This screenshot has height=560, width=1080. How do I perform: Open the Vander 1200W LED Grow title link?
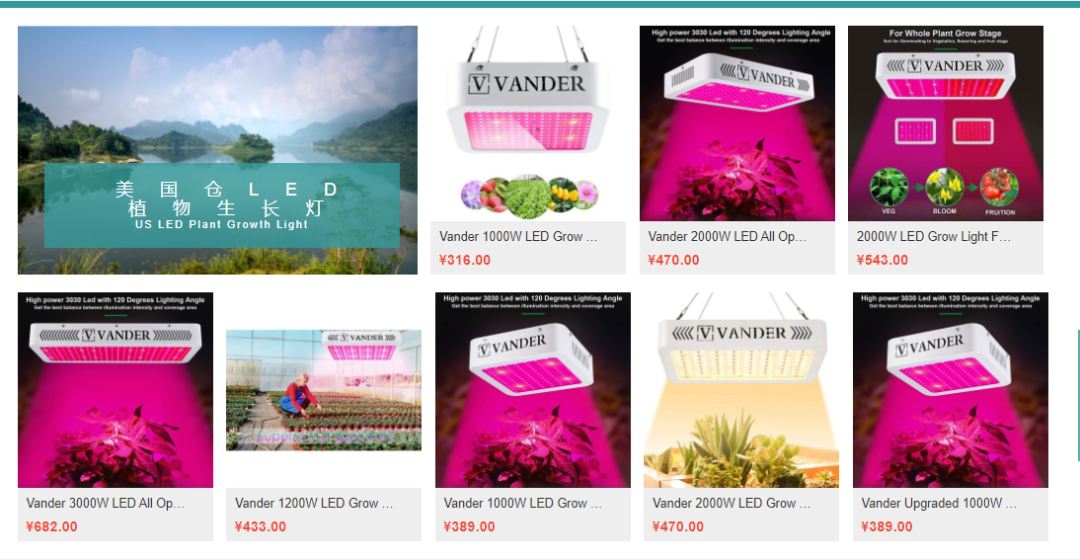pos(314,503)
